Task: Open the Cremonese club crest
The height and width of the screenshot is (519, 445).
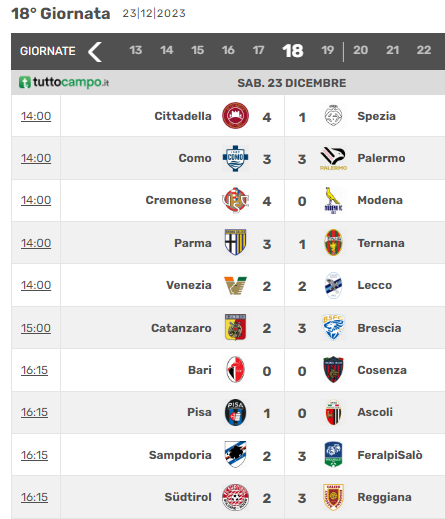Action: (235, 200)
